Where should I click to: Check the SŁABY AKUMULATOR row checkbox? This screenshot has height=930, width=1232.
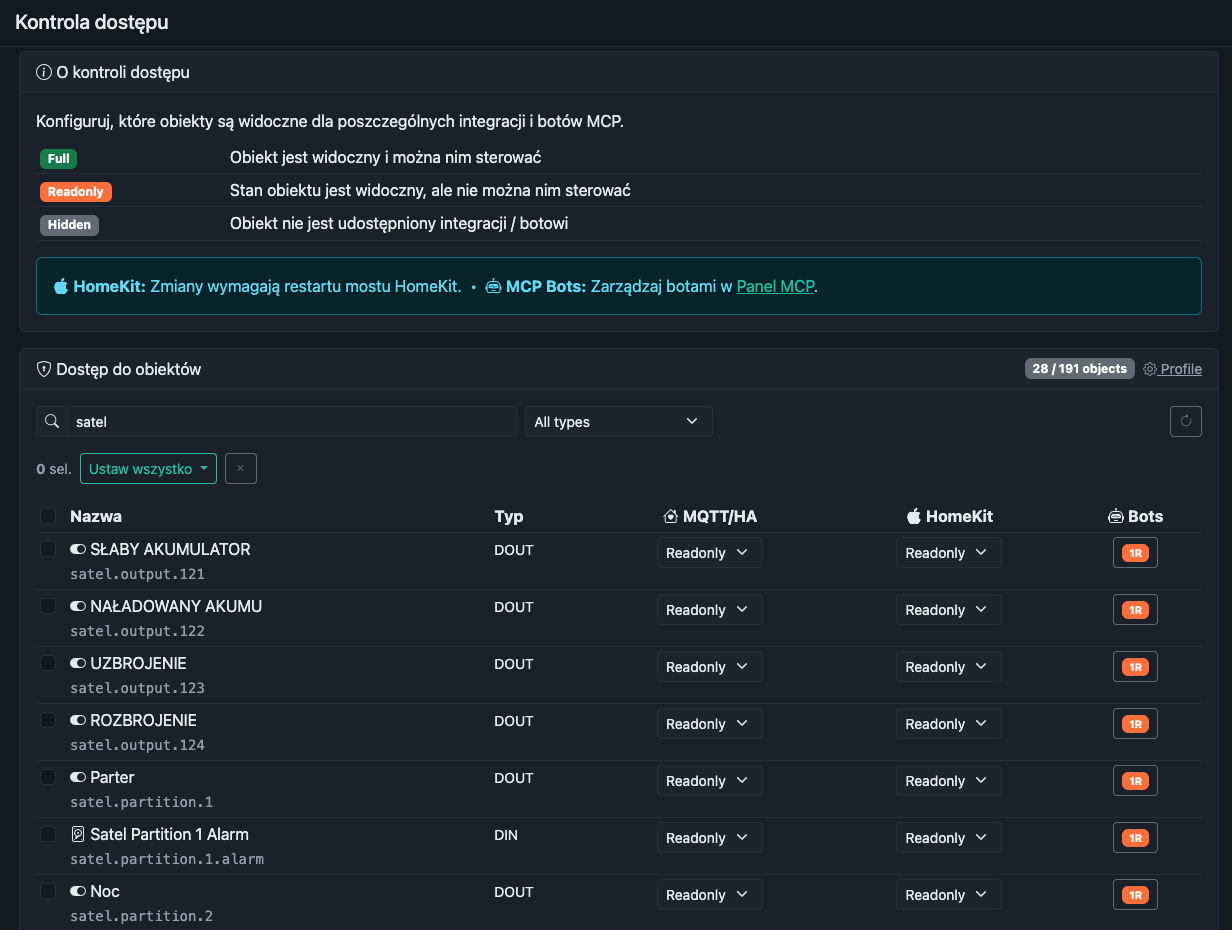pyautogui.click(x=48, y=549)
